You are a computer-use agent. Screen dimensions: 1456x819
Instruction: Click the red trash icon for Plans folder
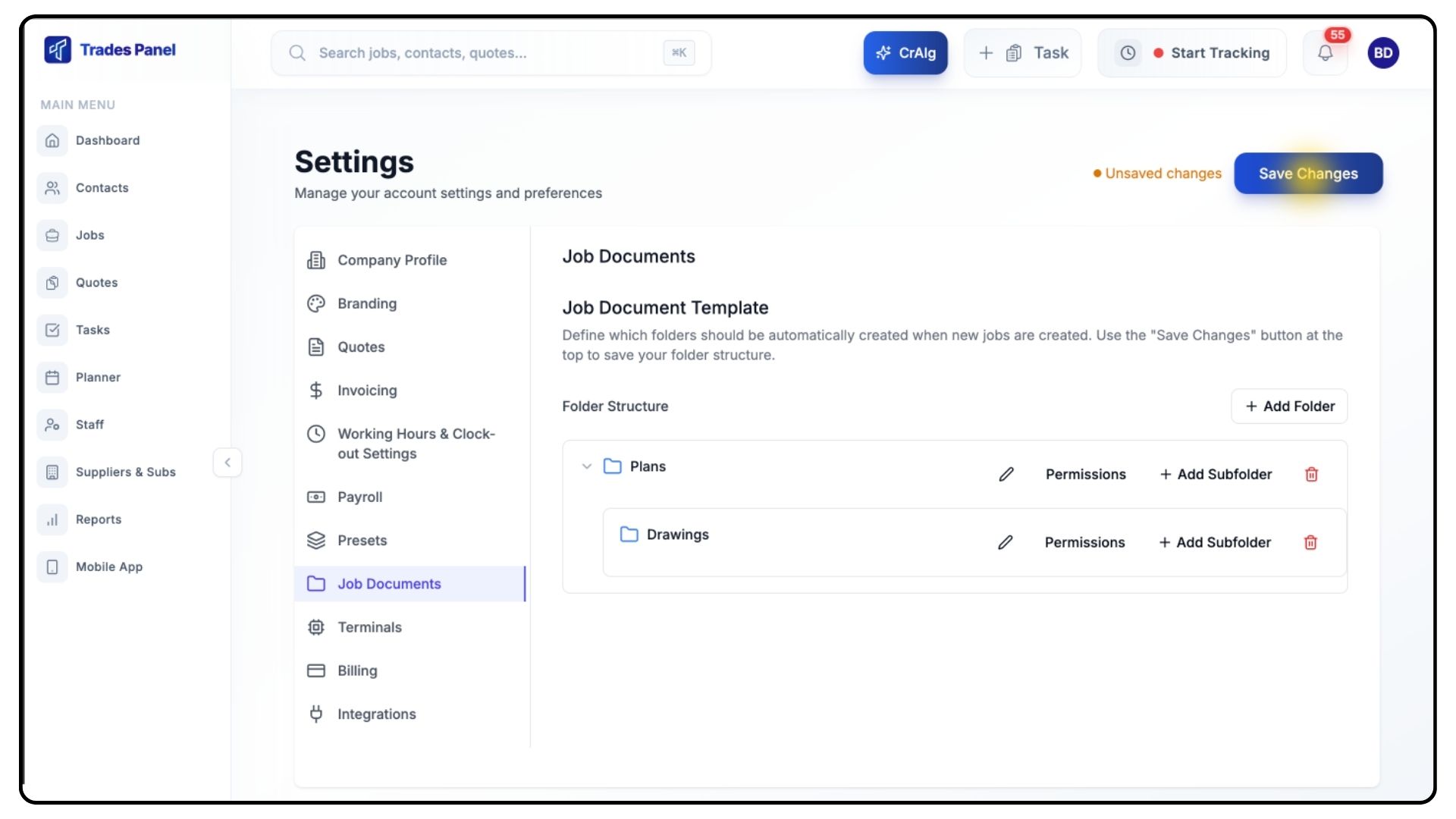[1311, 475]
